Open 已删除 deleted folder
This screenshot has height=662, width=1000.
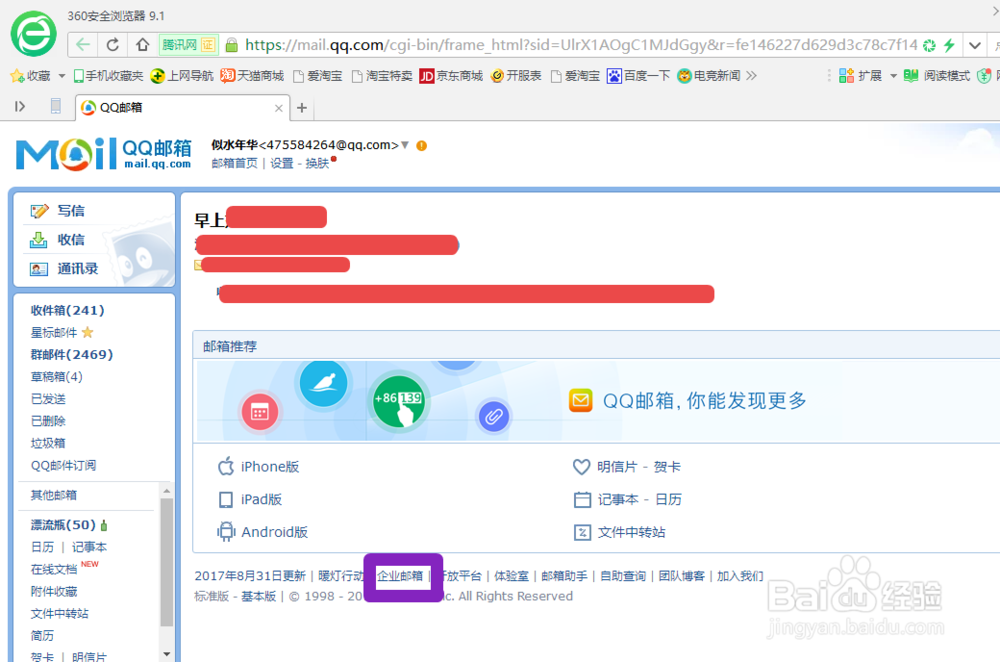tap(48, 421)
